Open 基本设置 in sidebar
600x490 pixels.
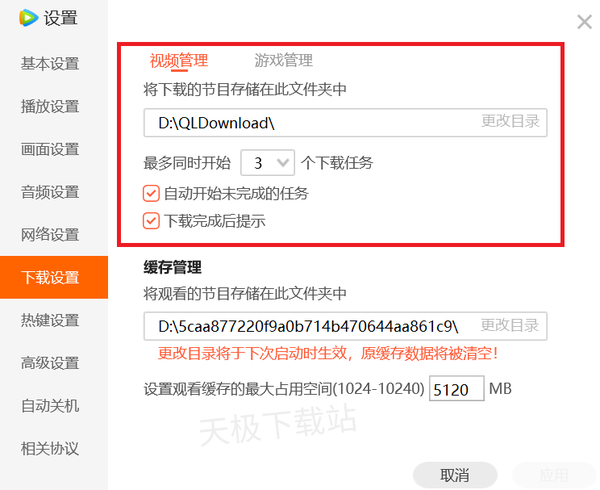(50, 64)
